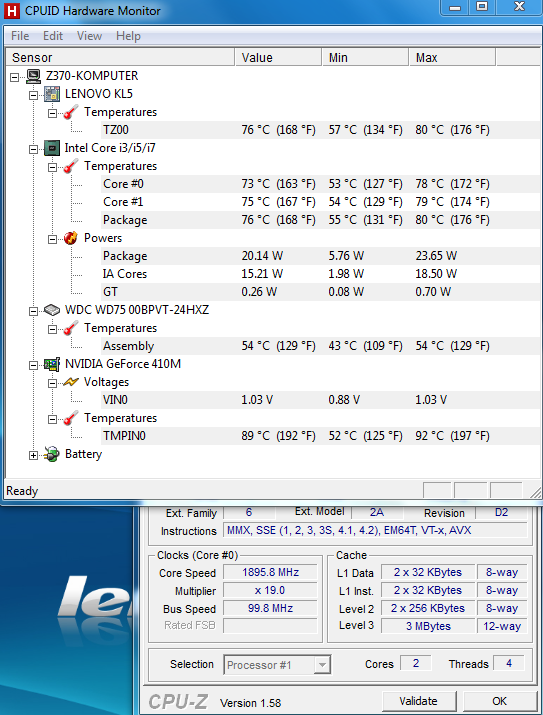Click the OK button in CPU-Z
543x715 pixels.
tap(500, 701)
